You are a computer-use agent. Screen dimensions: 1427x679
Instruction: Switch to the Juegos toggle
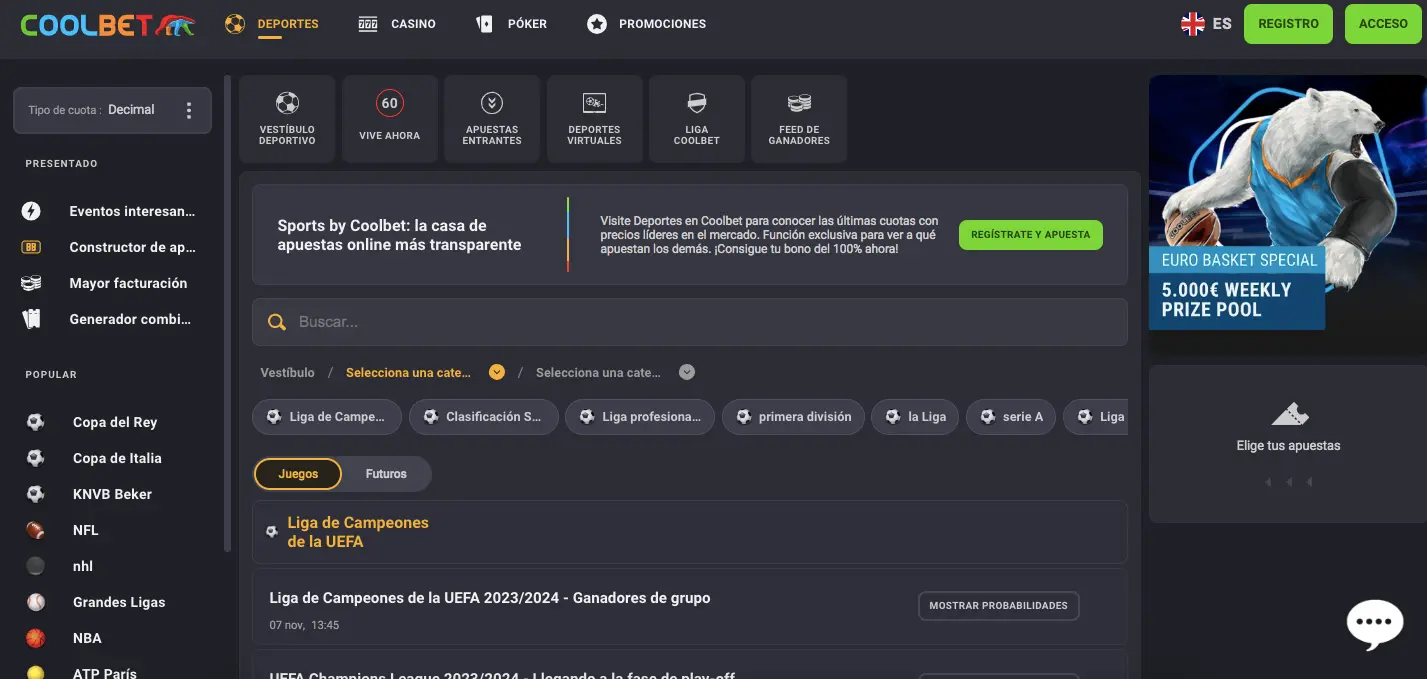pyautogui.click(x=298, y=474)
